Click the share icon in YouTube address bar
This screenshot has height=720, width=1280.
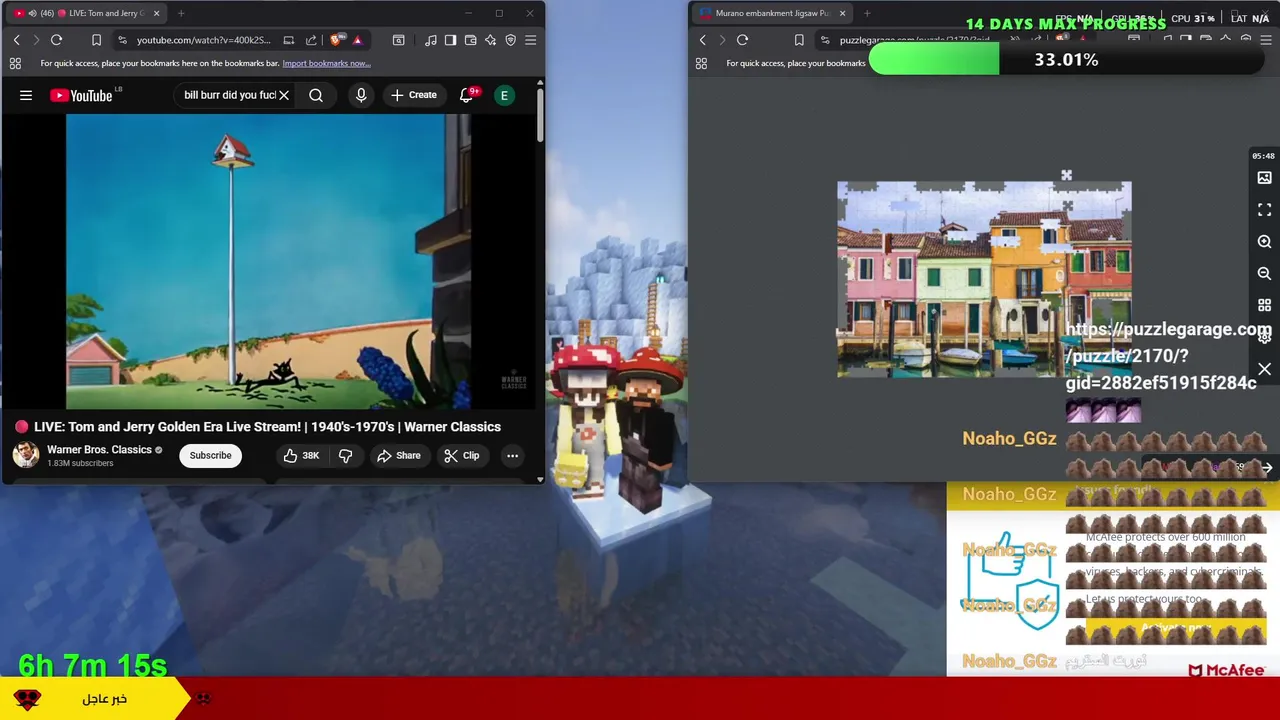click(311, 40)
